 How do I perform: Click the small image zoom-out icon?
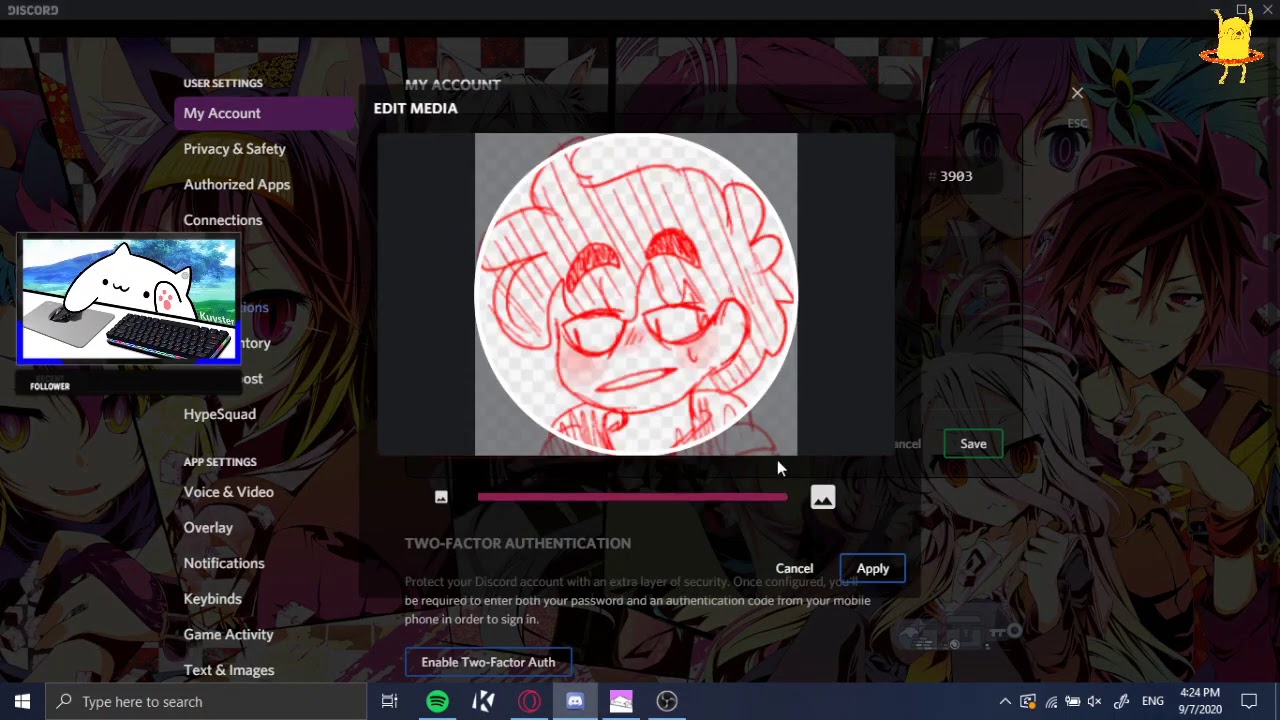coord(441,497)
